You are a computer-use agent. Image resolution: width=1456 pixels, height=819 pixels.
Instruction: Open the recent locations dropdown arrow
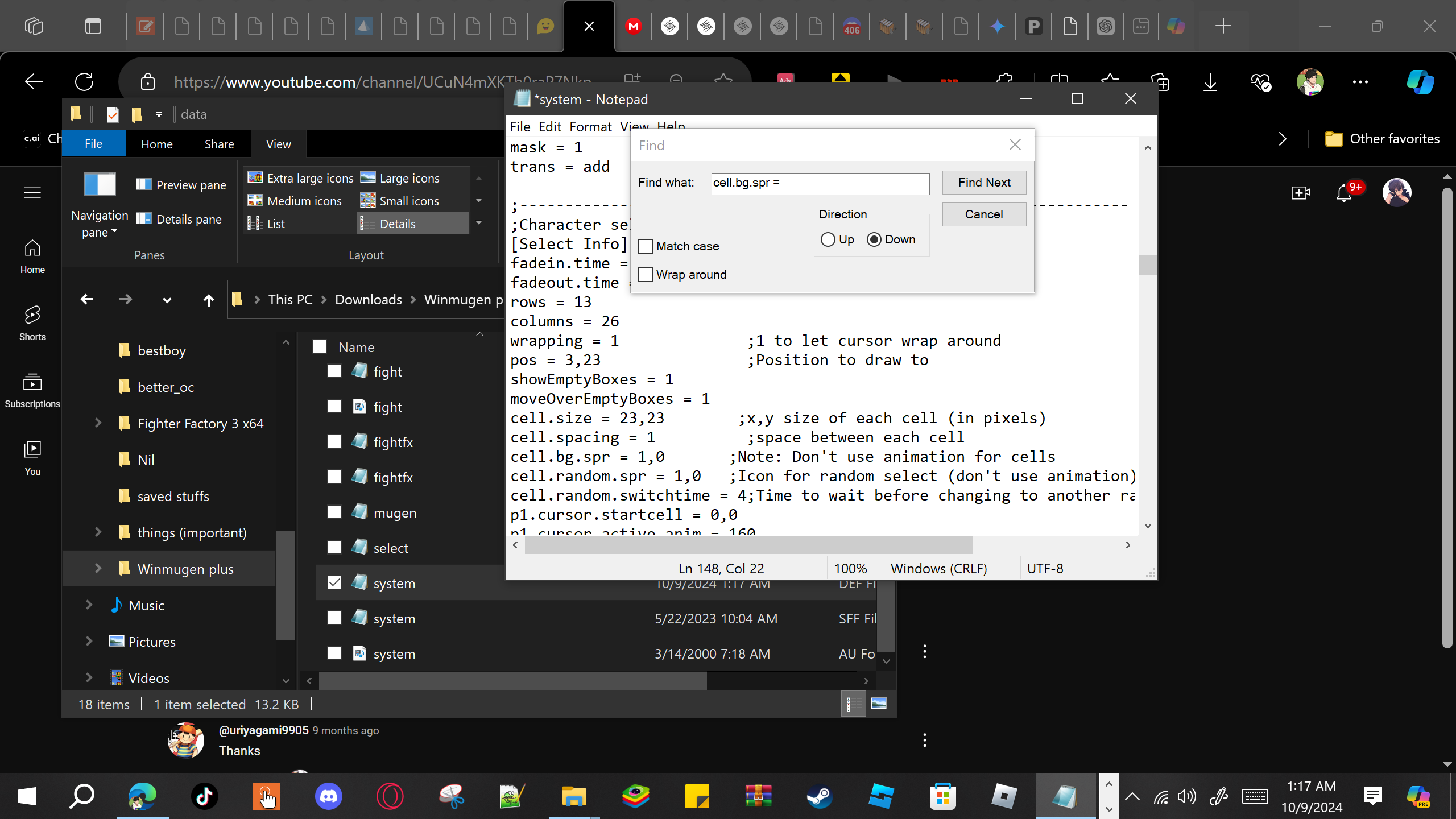point(167,300)
